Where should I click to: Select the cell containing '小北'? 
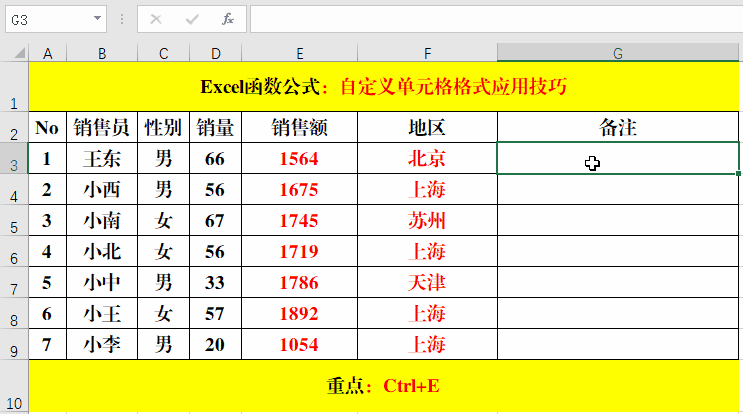click(102, 251)
